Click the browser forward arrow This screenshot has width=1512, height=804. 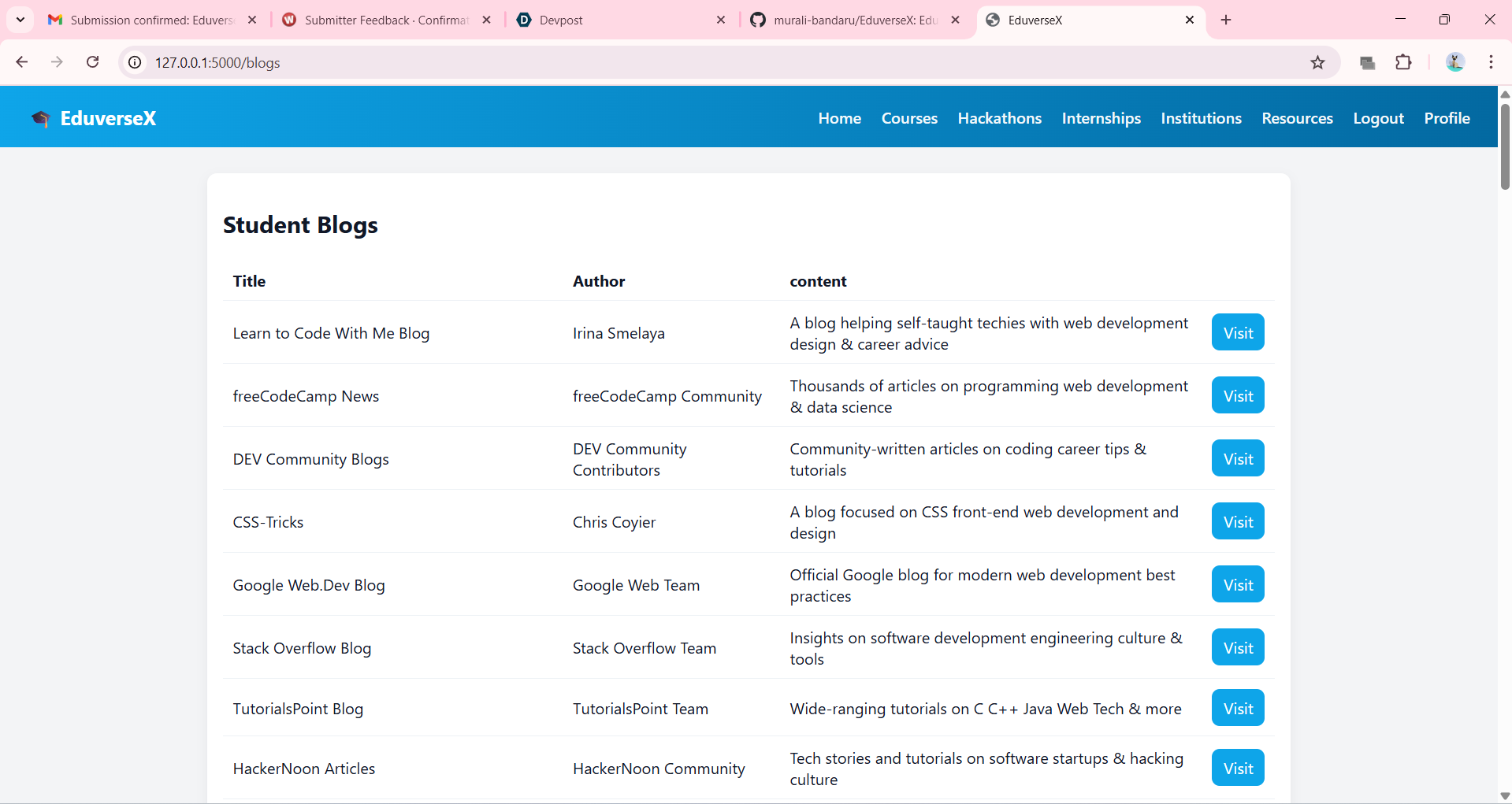coord(57,62)
